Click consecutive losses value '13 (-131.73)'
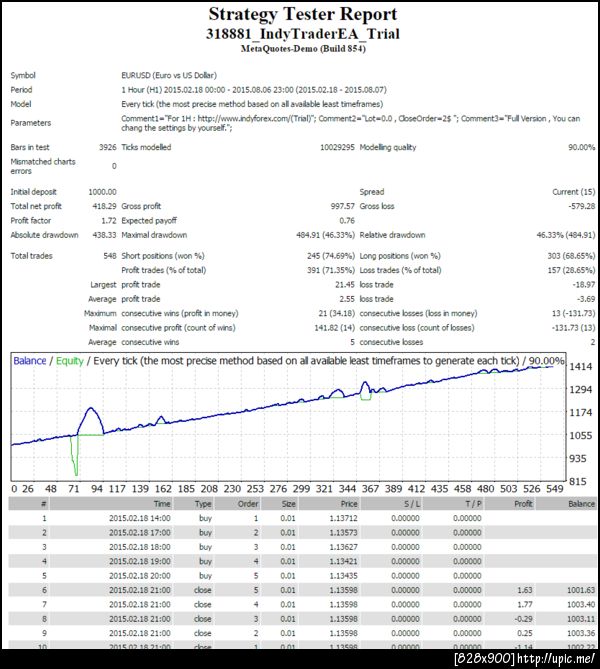 pyautogui.click(x=573, y=314)
